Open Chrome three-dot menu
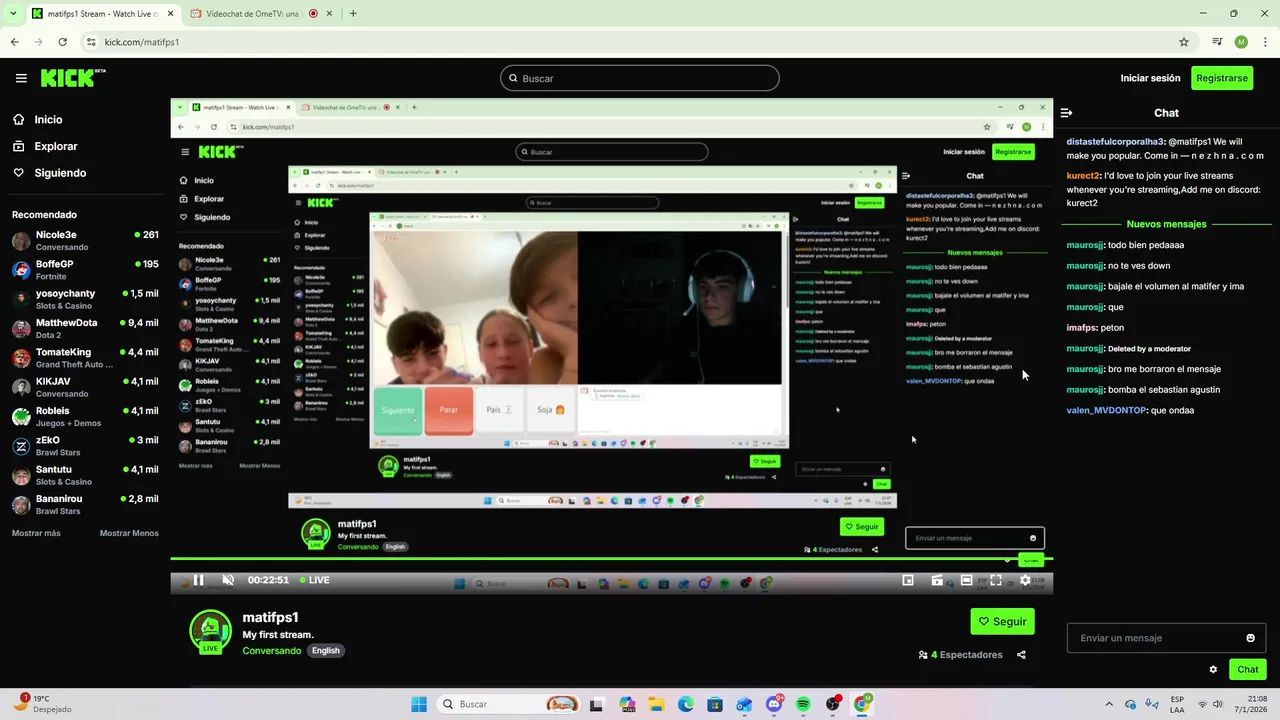Viewport: 1280px width, 720px height. point(1265,42)
